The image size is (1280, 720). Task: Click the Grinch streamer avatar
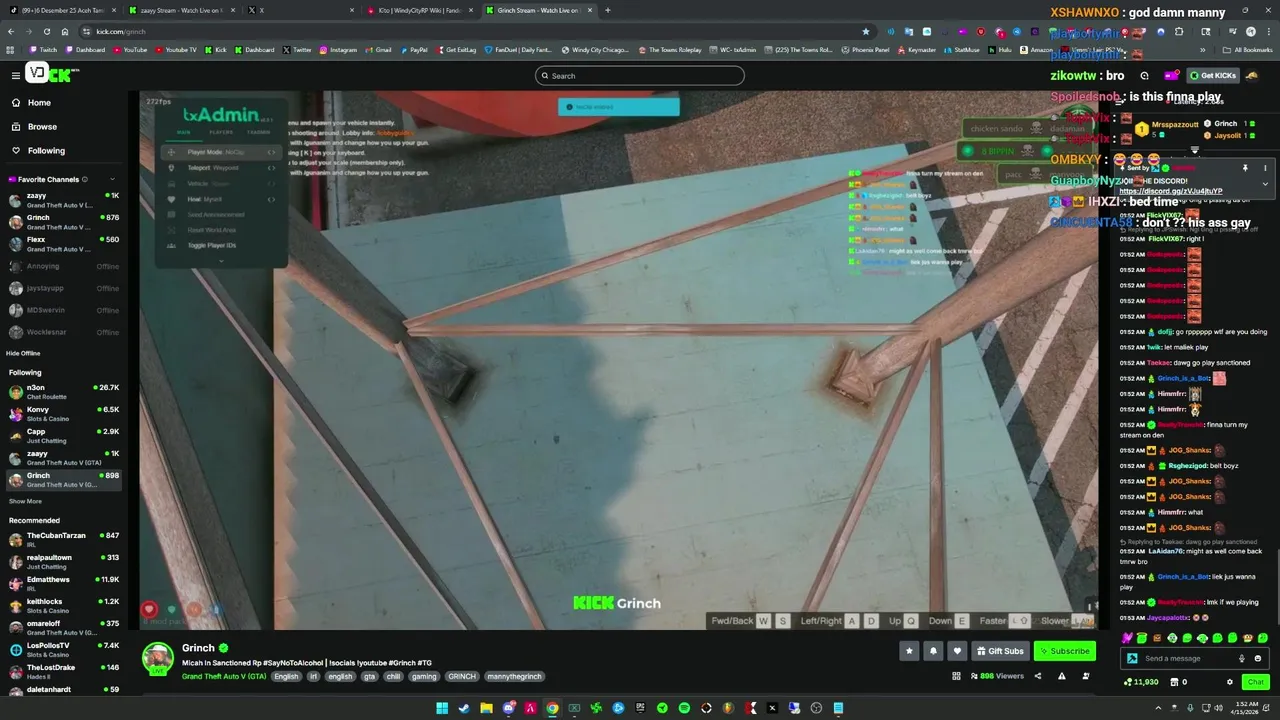pos(158,659)
